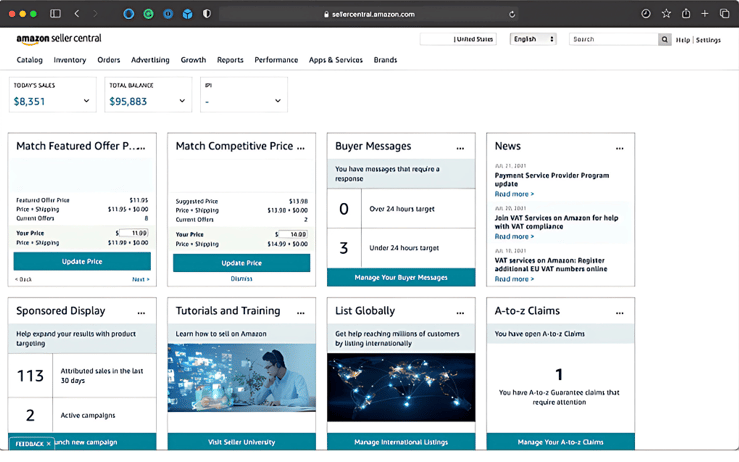
Task: Open browser history clock icon
Action: (x=646, y=14)
